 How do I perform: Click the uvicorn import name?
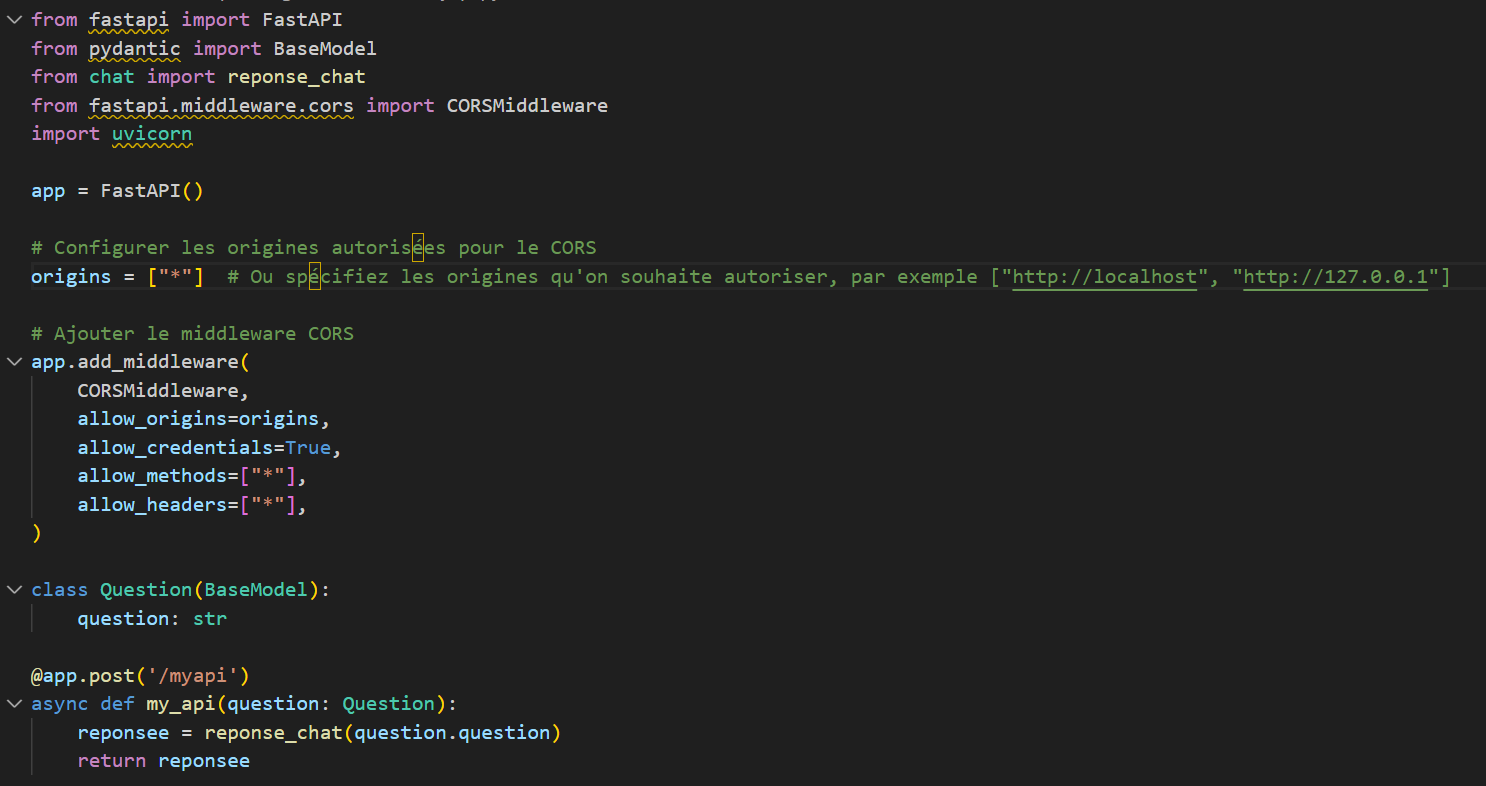click(x=151, y=134)
